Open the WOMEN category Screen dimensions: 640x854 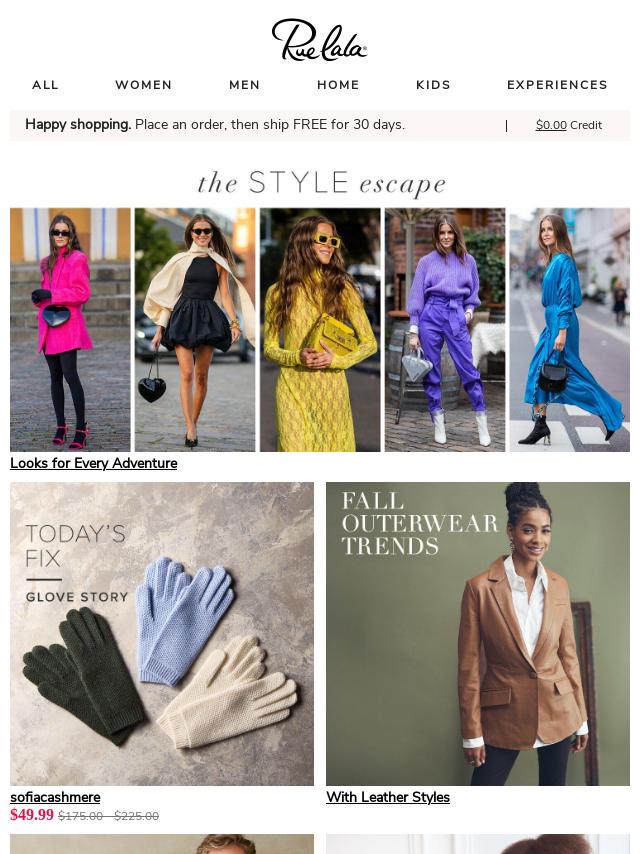144,85
